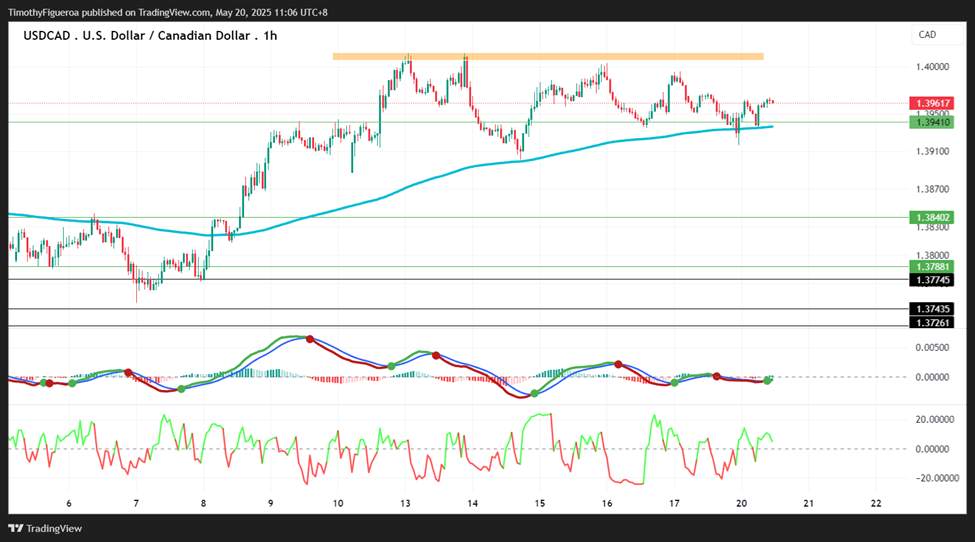
Task: Click date label 13 on time axis
Action: 405,503
